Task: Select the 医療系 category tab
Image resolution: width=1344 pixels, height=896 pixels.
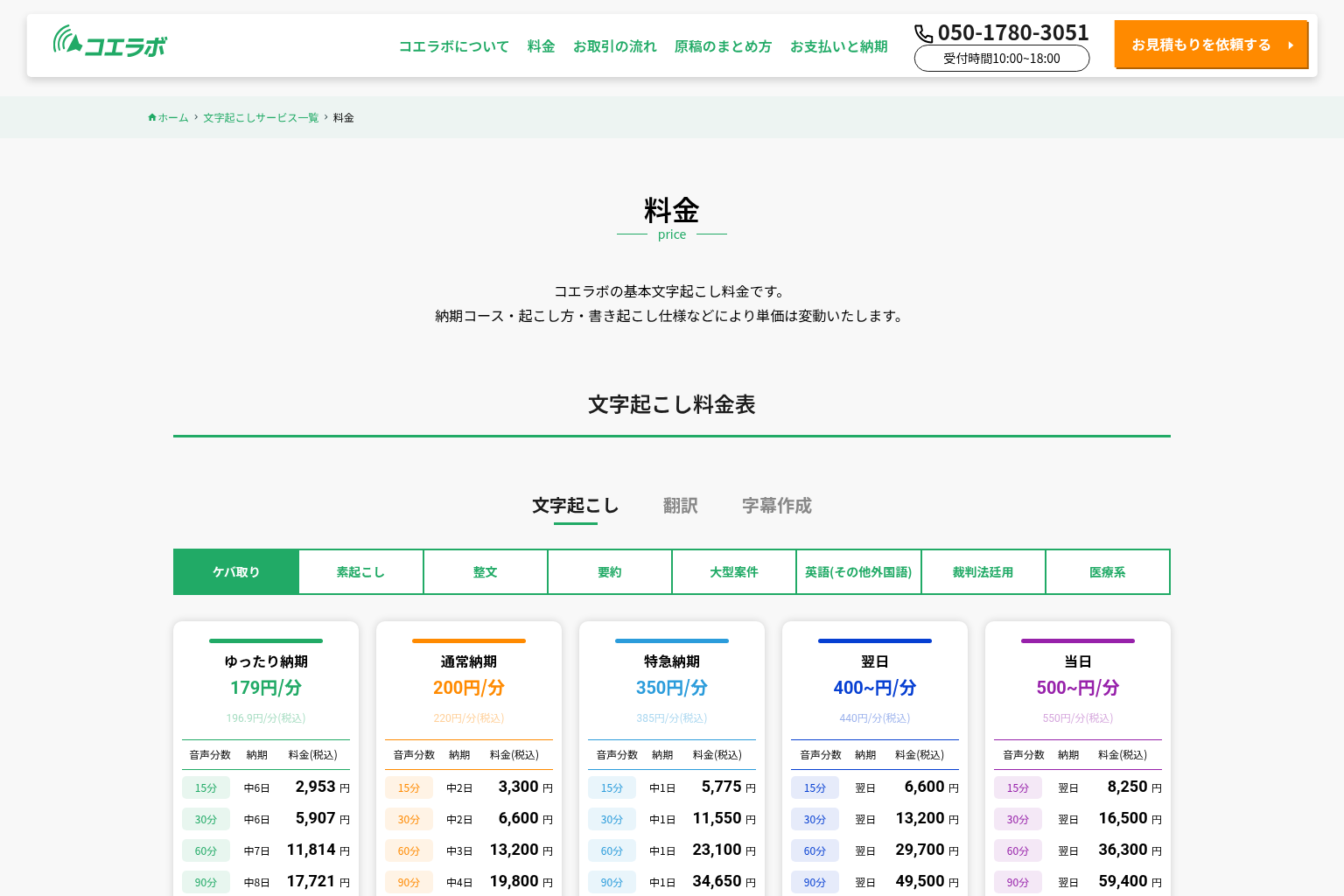Action: pyautogui.click(x=1108, y=572)
